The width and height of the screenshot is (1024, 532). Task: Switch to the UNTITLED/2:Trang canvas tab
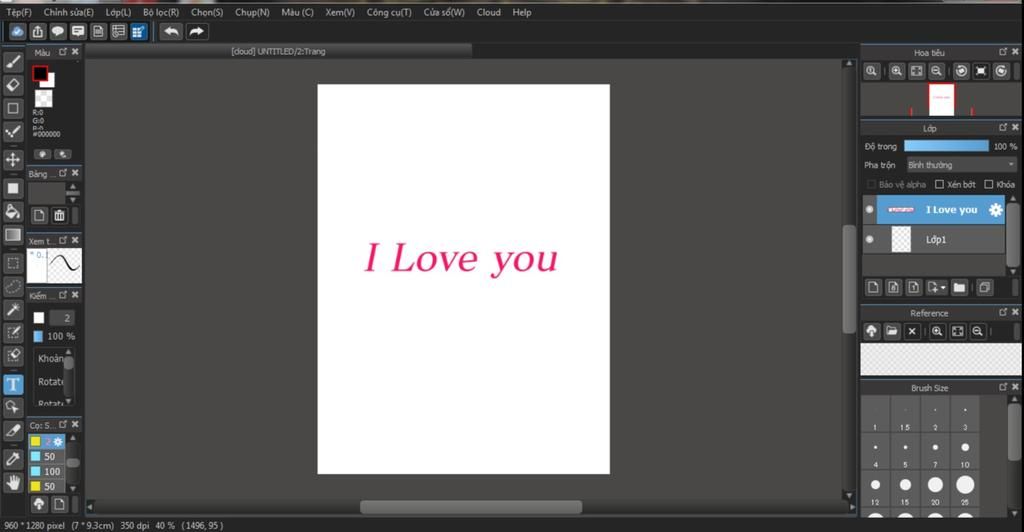(x=278, y=52)
